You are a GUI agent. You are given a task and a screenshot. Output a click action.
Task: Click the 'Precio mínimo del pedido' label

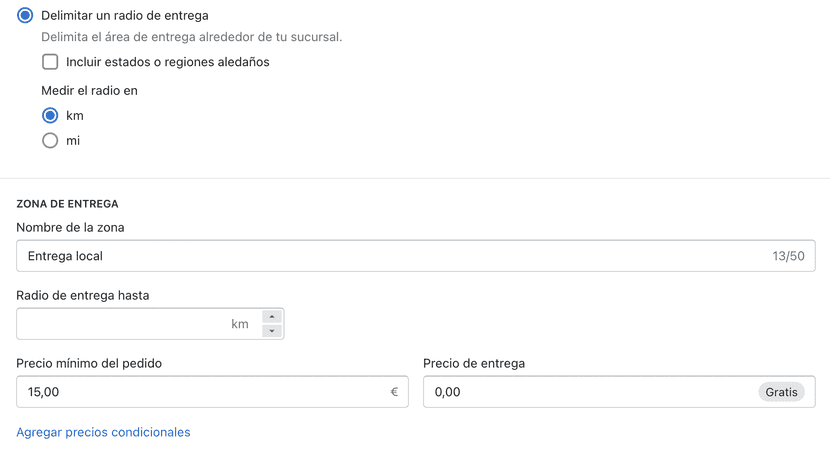coord(89,364)
